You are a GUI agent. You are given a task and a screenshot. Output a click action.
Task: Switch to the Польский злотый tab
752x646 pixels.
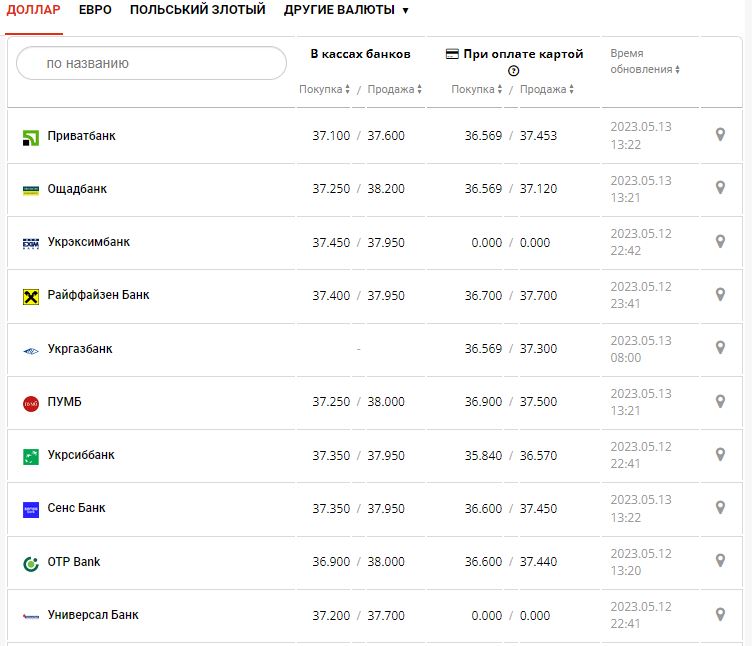pos(197,10)
